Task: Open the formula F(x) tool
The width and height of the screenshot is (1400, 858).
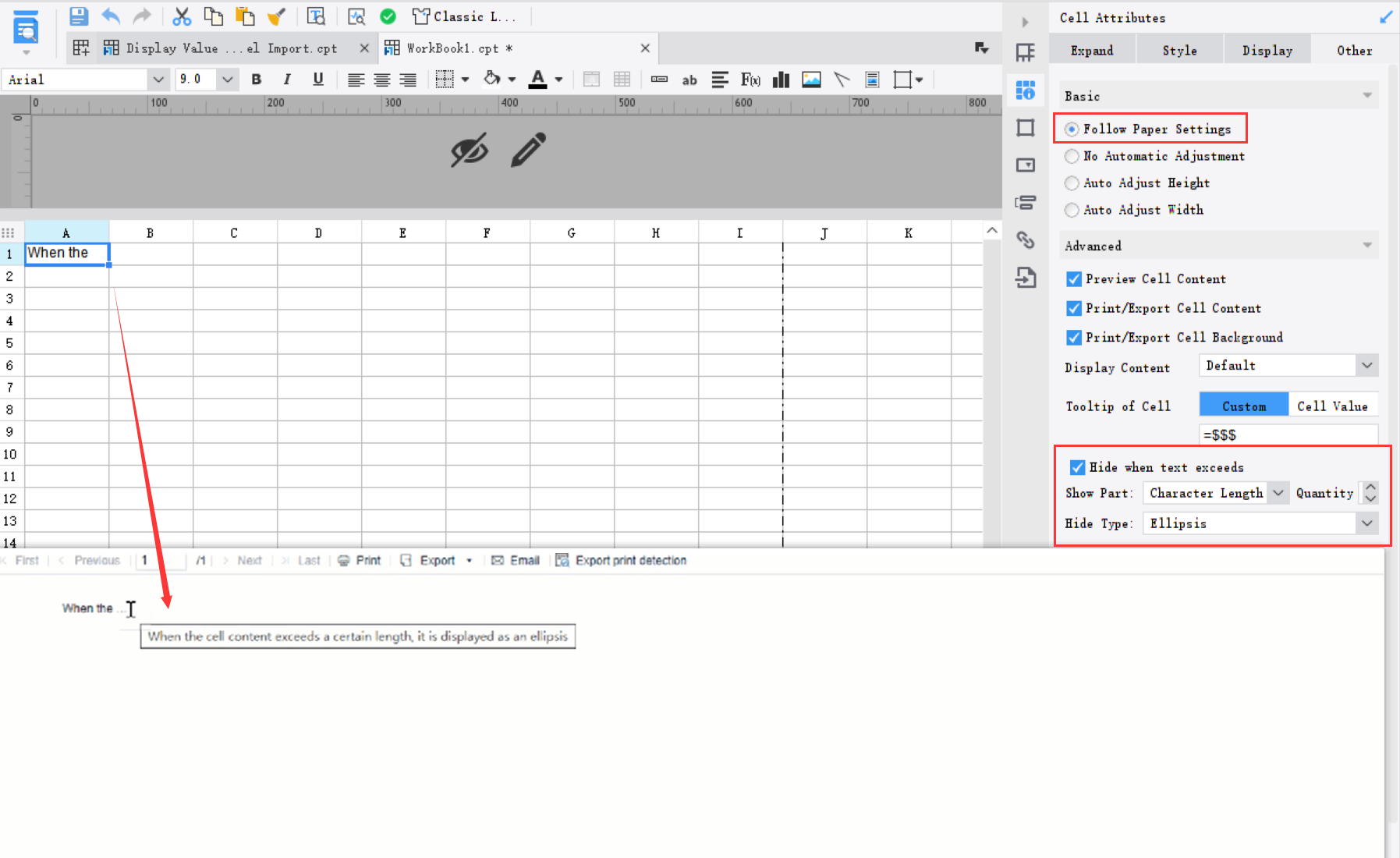Action: (x=751, y=79)
